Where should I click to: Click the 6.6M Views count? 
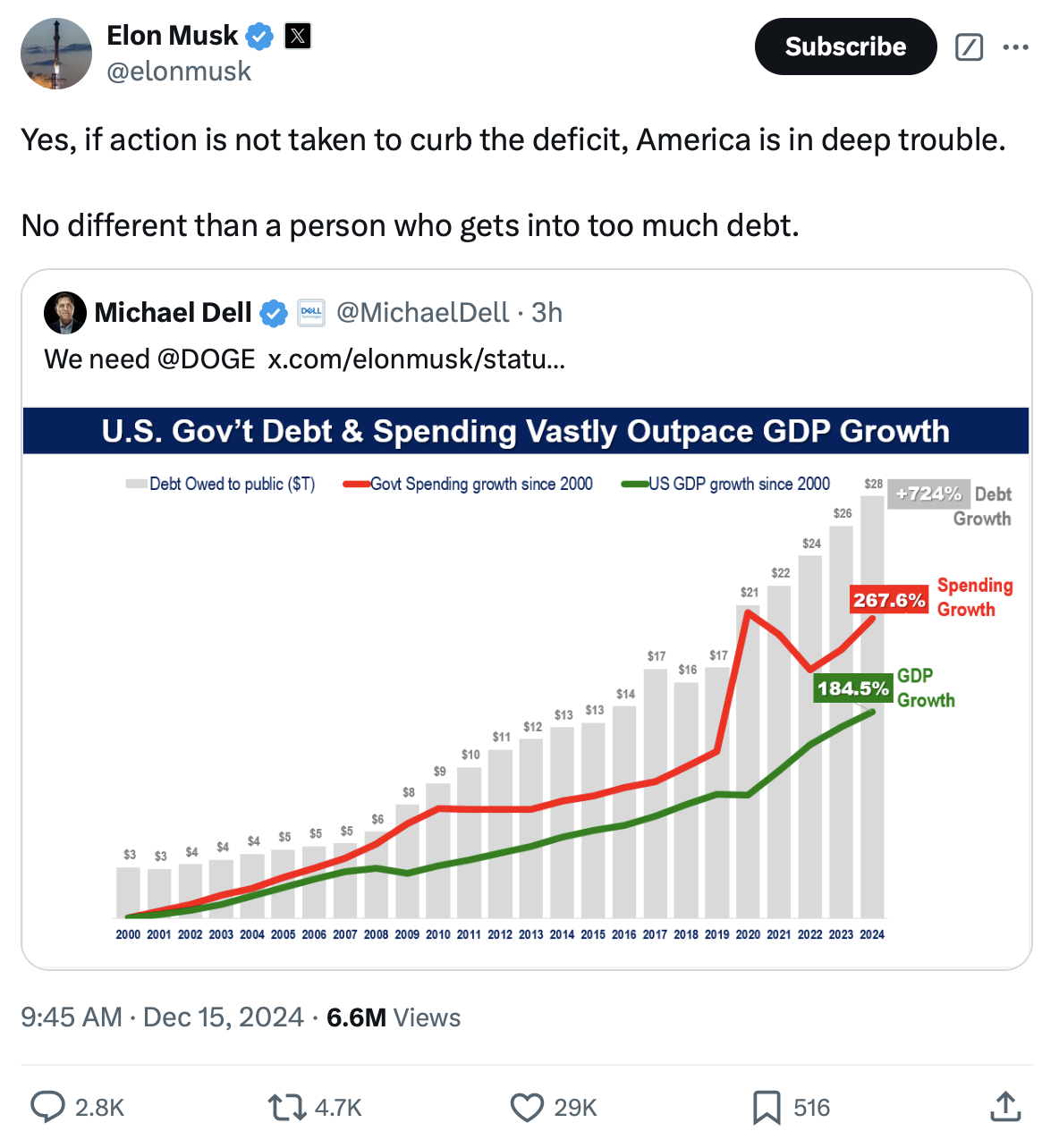(x=394, y=1017)
